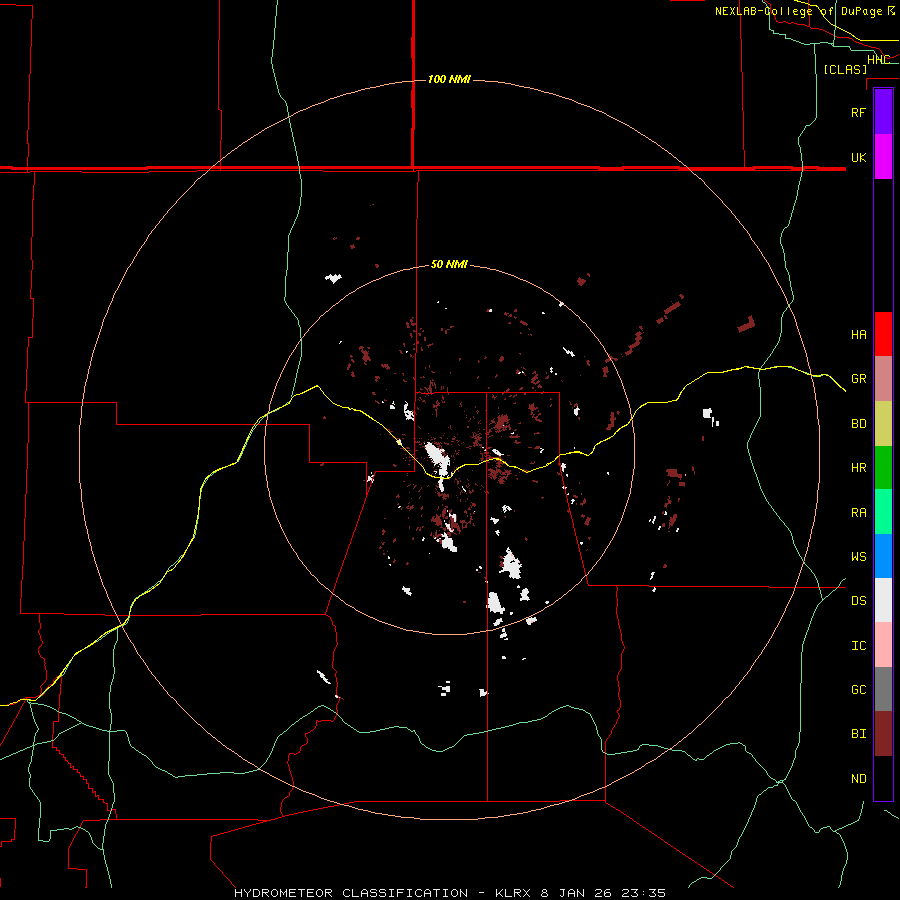Click the mint RA legend swatch

click(x=883, y=512)
